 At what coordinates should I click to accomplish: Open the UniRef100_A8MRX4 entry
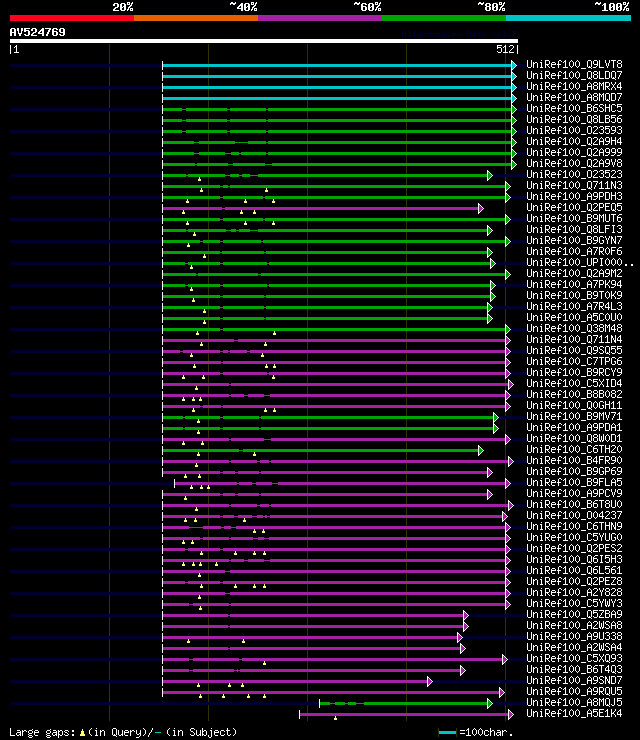(x=574, y=86)
